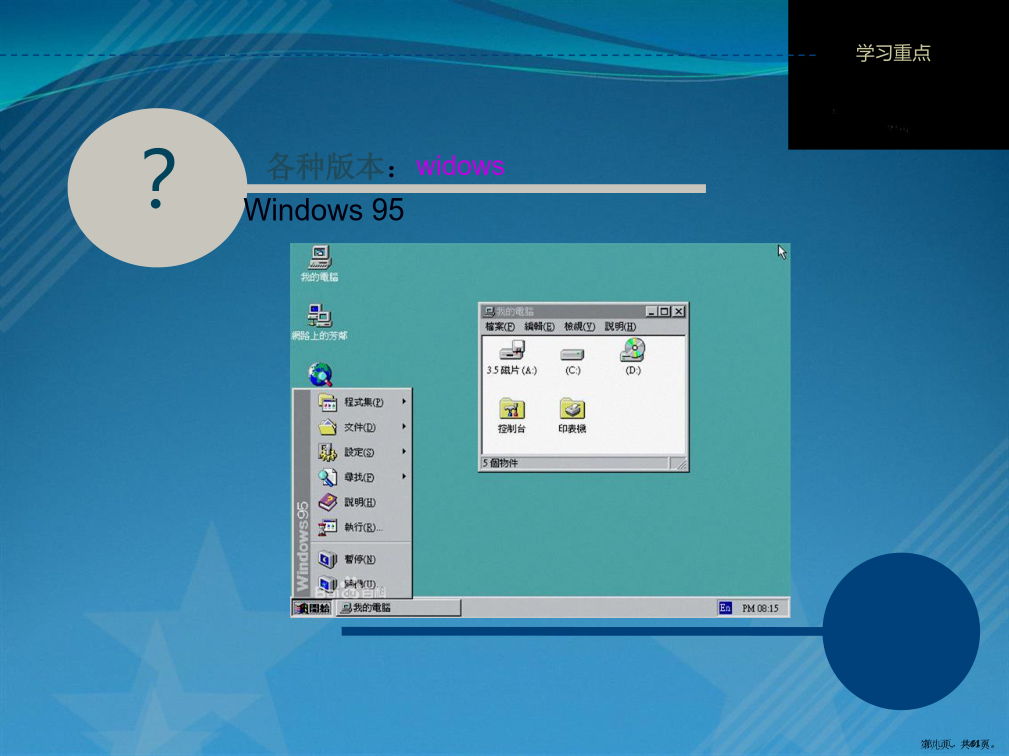Click the 開始 Start button
This screenshot has width=1009, height=756.
click(x=312, y=608)
